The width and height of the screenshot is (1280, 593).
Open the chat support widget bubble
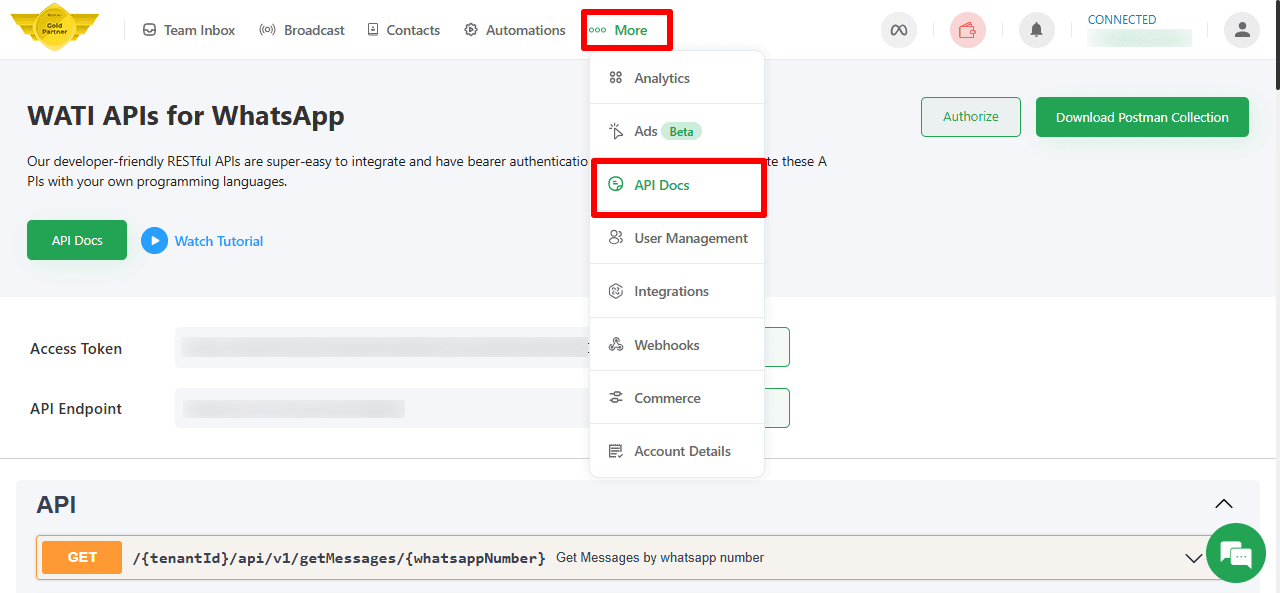1236,553
